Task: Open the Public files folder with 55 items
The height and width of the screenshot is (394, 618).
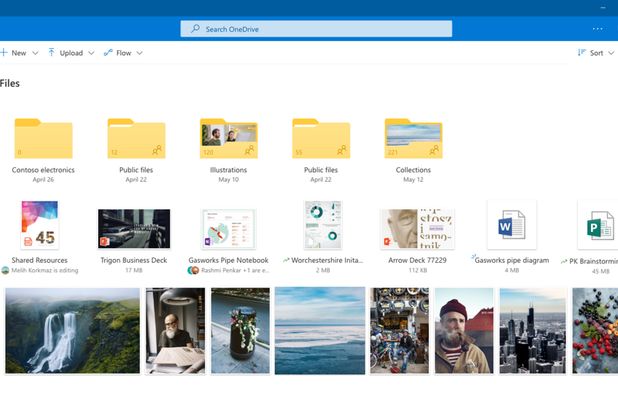Action: pyautogui.click(x=321, y=138)
